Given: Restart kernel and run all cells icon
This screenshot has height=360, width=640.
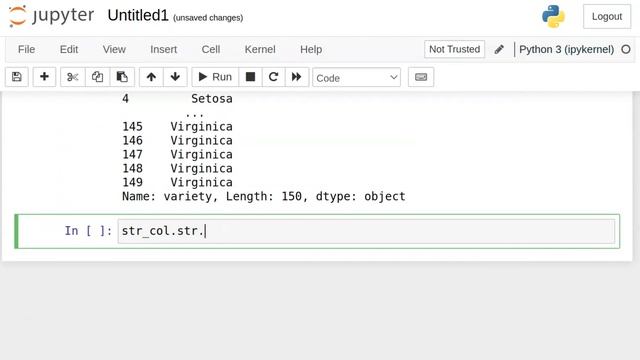Looking at the screenshot, I should [x=296, y=77].
